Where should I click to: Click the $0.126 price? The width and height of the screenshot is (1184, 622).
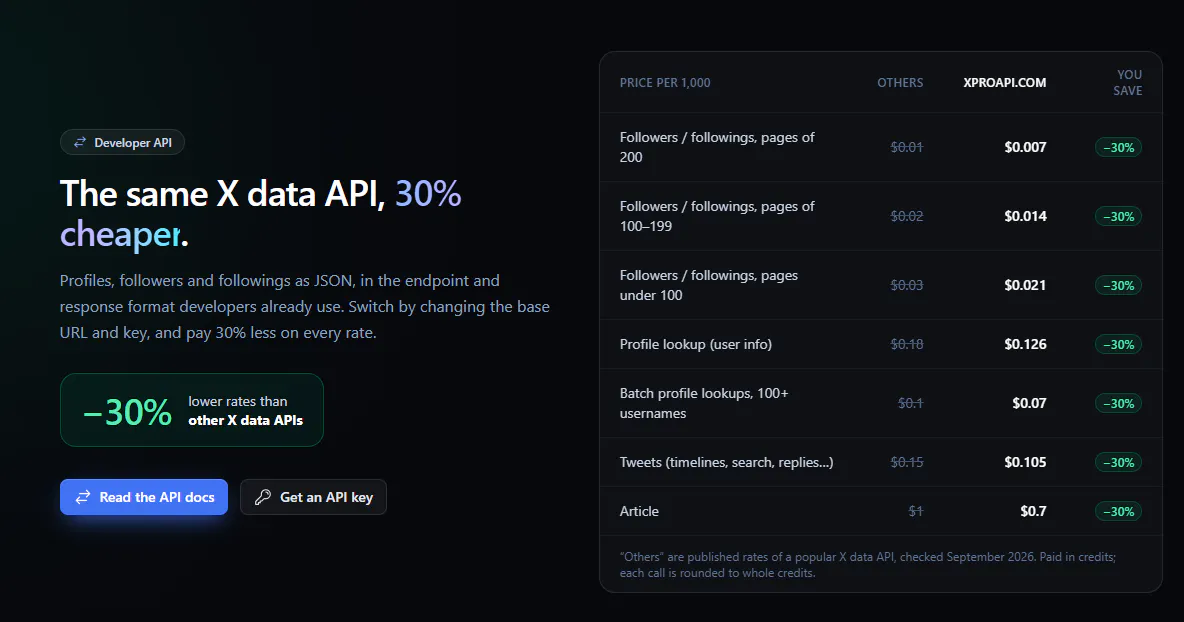(1025, 344)
